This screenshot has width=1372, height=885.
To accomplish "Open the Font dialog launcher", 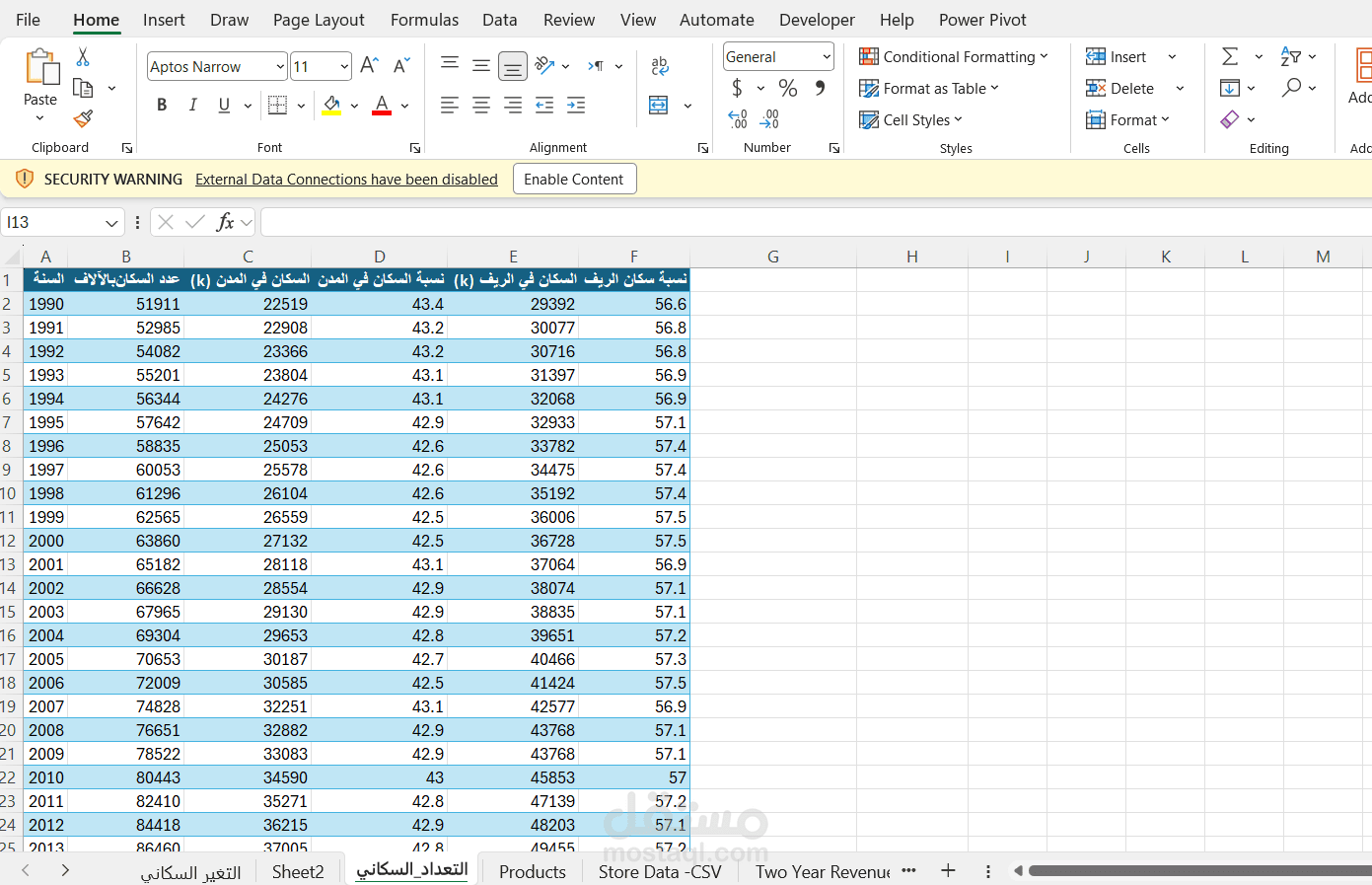I will (415, 148).
